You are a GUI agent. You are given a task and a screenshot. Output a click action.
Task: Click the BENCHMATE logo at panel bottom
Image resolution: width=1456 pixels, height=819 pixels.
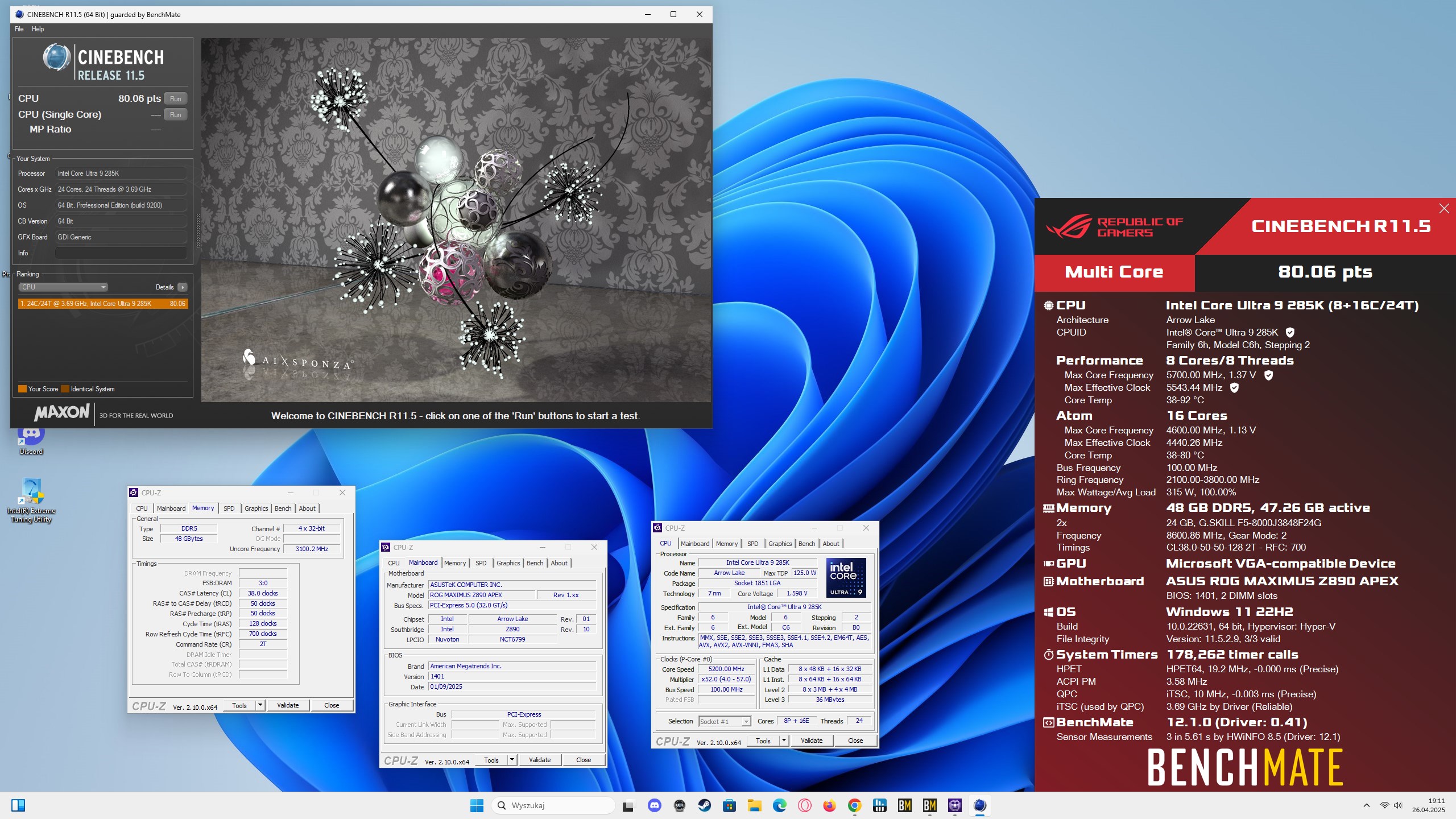[1245, 767]
